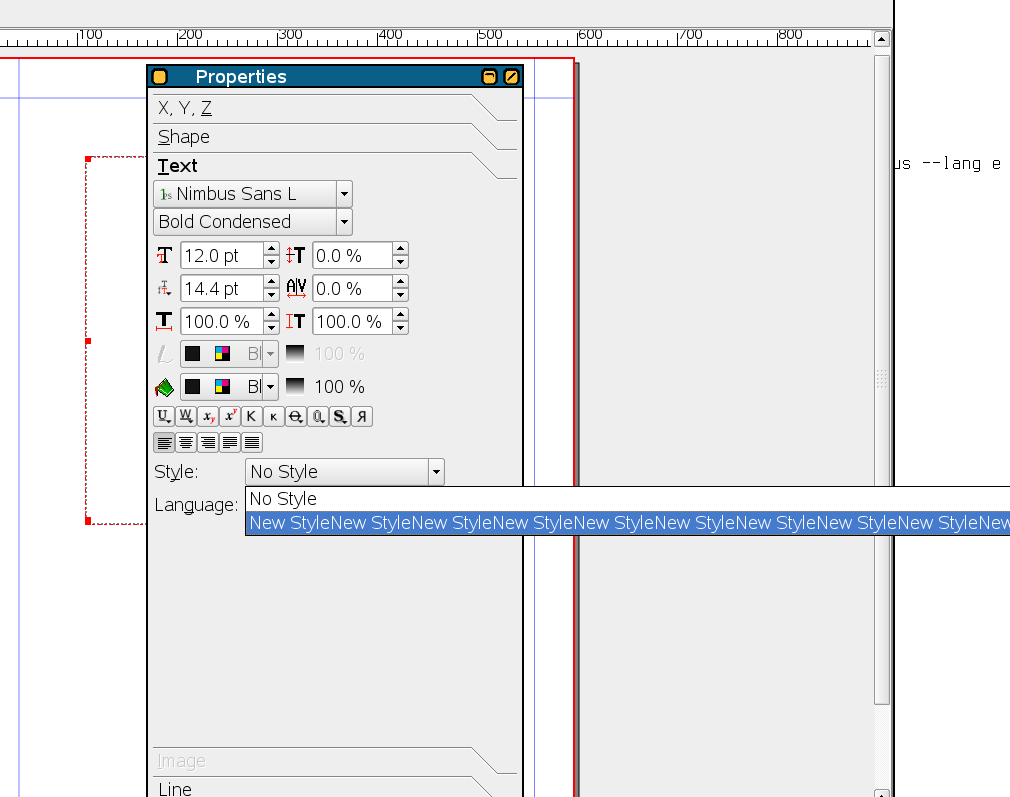Open the Shape tab
This screenshot has width=1010, height=797.
(184, 137)
